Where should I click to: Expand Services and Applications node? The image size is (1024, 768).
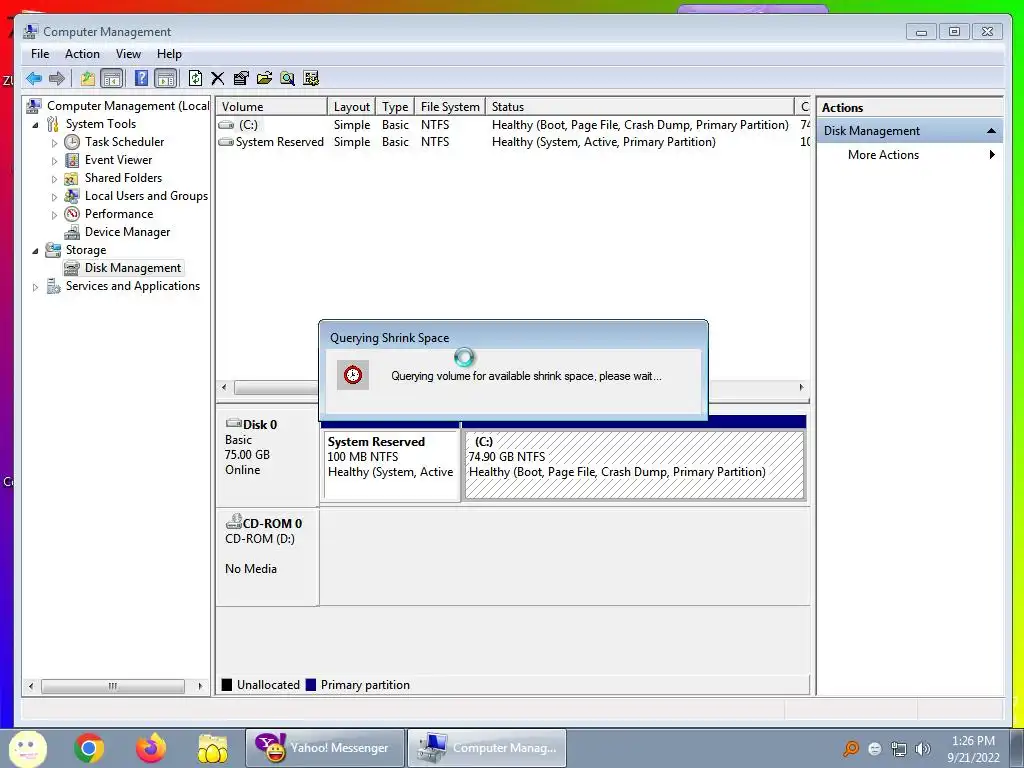(x=35, y=287)
